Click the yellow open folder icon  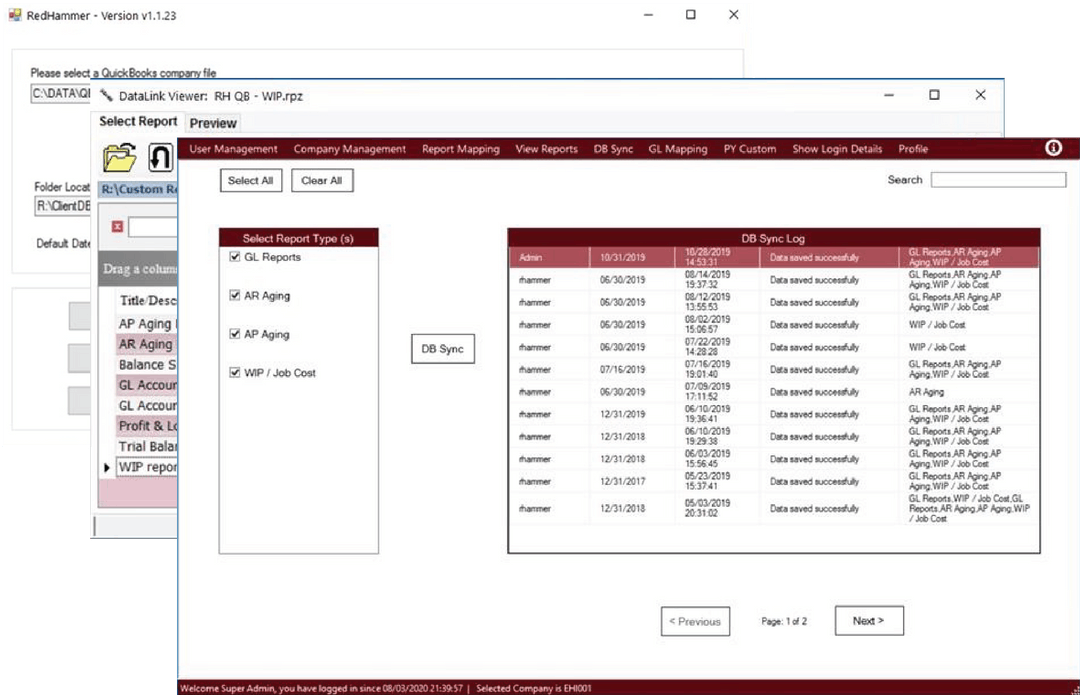pos(118,158)
